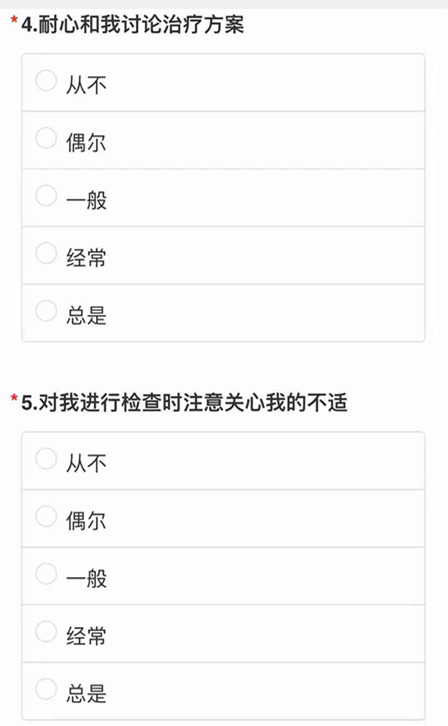
Task: Click the 从不 label under question 4
Action: coord(86,85)
